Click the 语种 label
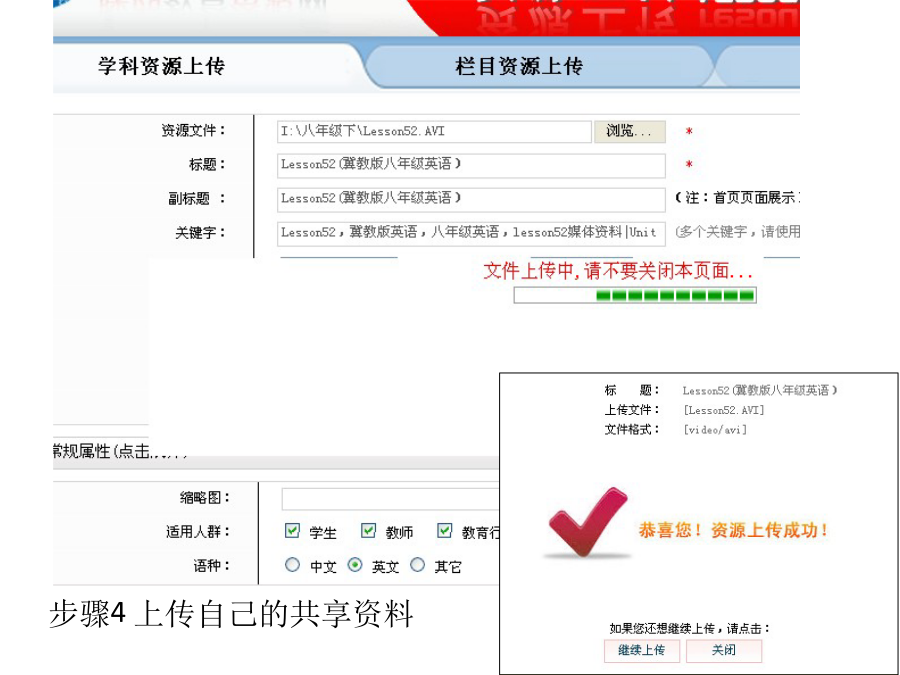The image size is (900, 675). [x=212, y=566]
